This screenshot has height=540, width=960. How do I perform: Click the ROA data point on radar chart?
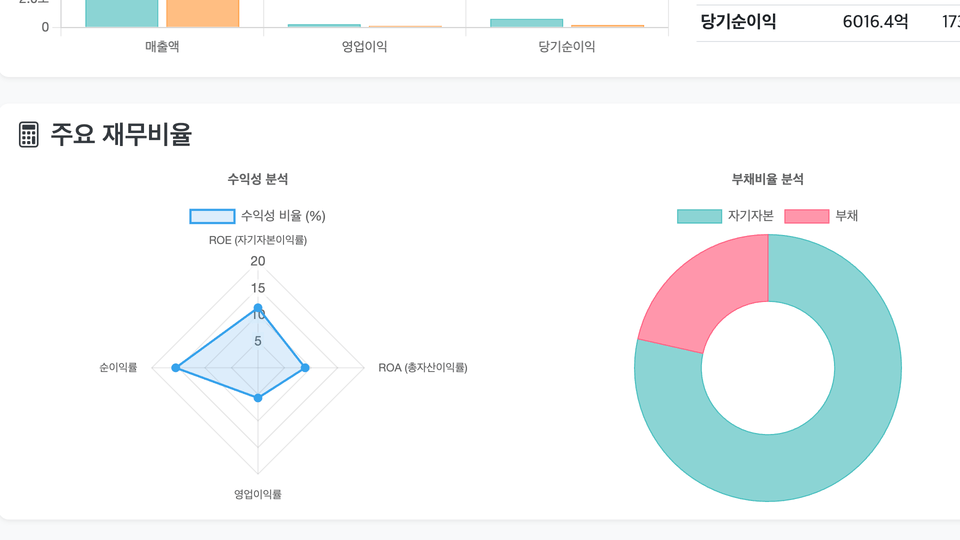(306, 368)
